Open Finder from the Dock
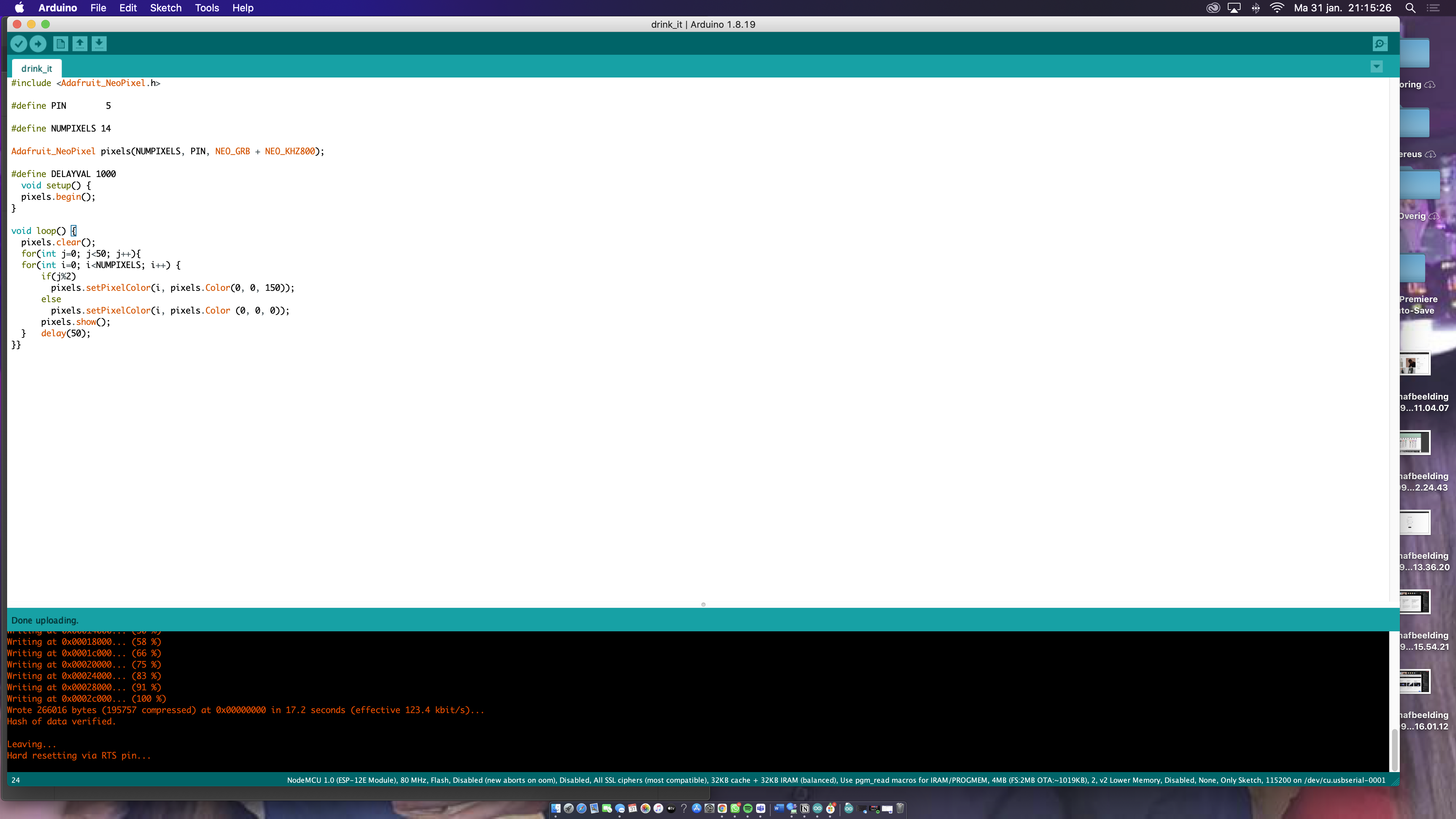 pos(556,808)
